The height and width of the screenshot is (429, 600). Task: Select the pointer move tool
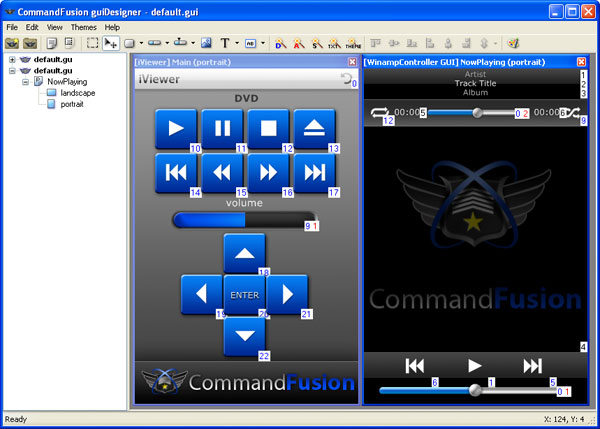point(111,43)
